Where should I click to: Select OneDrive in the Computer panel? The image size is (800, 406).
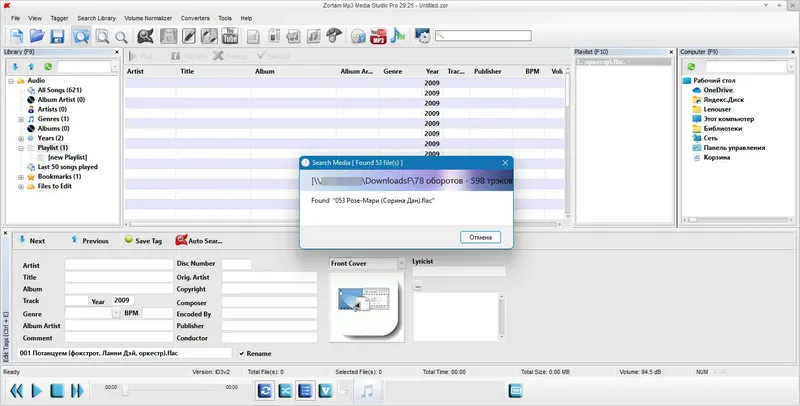(x=718, y=90)
